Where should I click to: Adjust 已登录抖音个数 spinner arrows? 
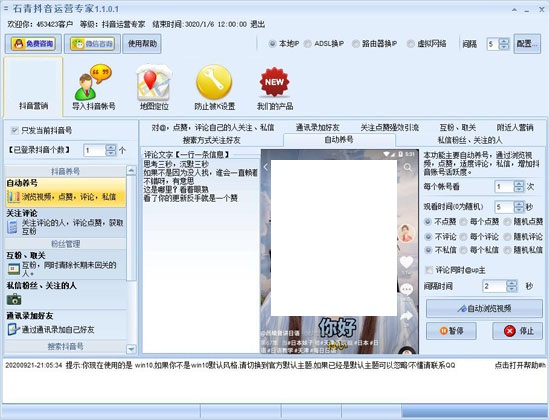pyautogui.click(x=110, y=151)
